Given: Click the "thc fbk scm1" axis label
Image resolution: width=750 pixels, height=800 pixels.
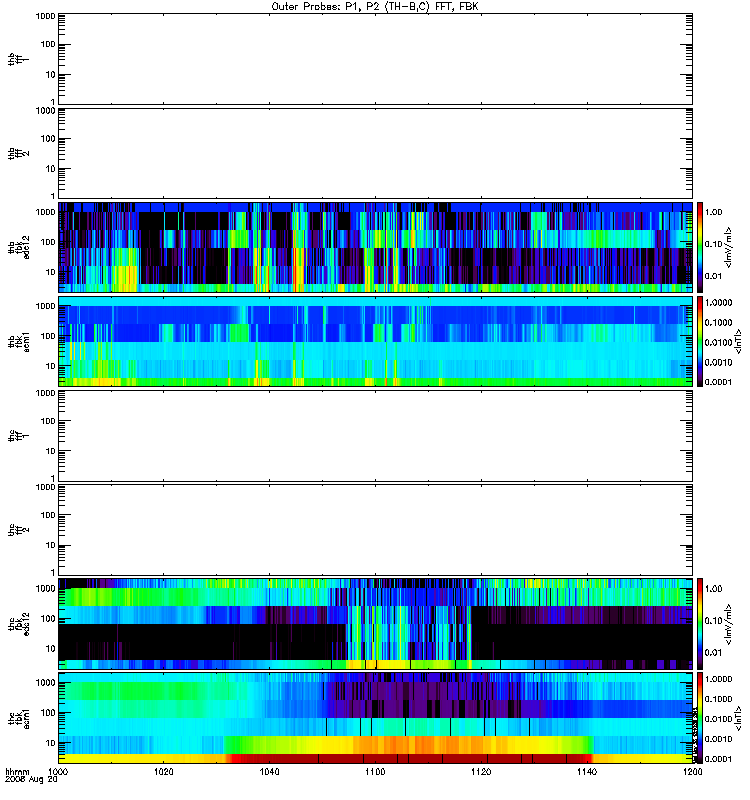Looking at the screenshot, I should click(18, 718).
